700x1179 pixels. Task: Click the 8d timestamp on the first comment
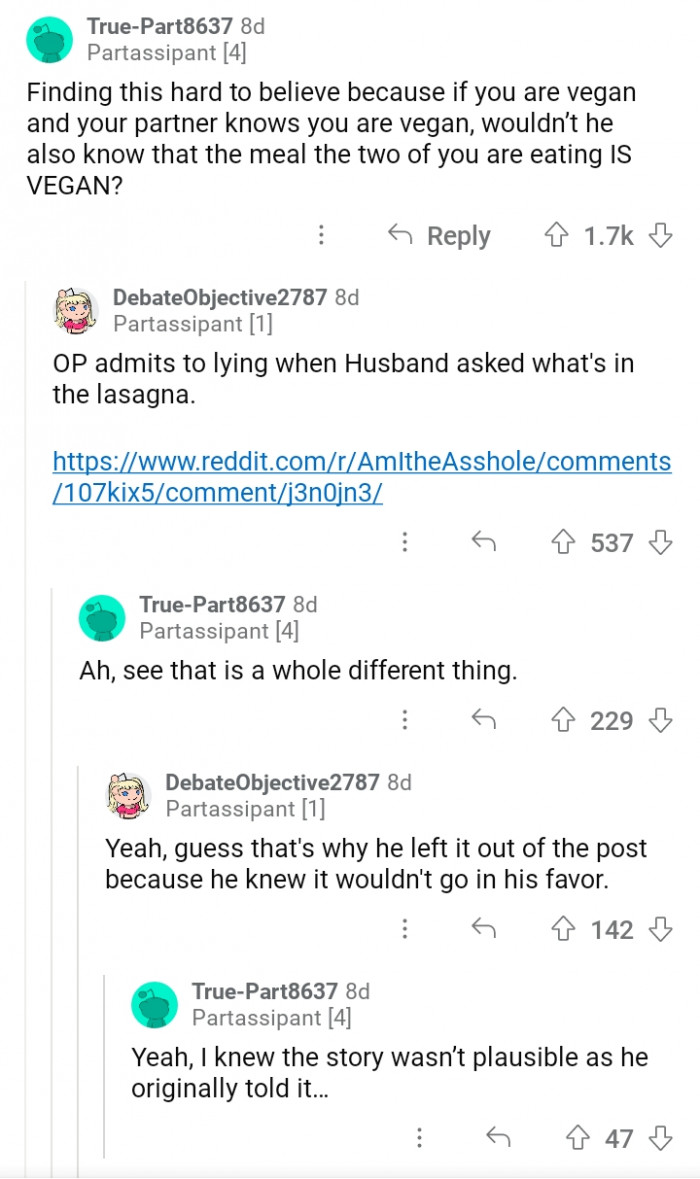tap(258, 29)
